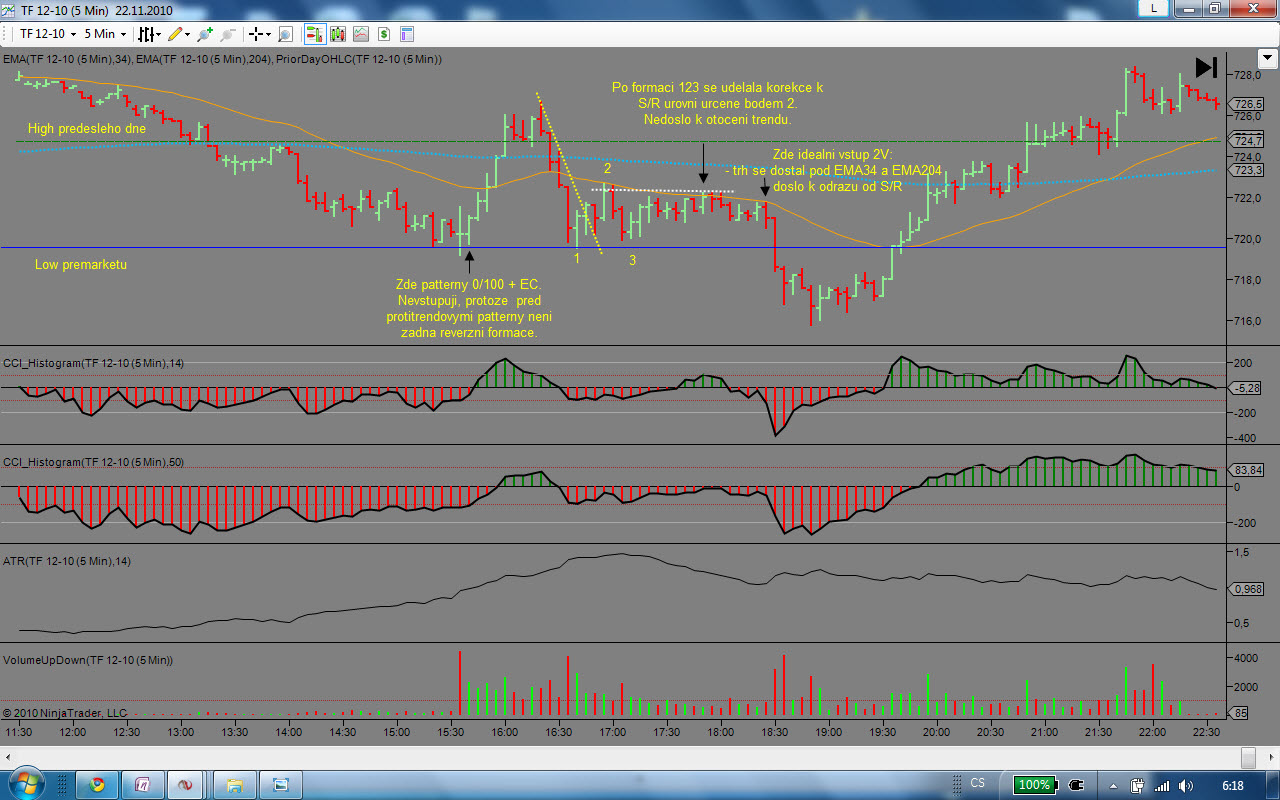Click the right arrow of horizontal scrollbar

[x=1270, y=758]
